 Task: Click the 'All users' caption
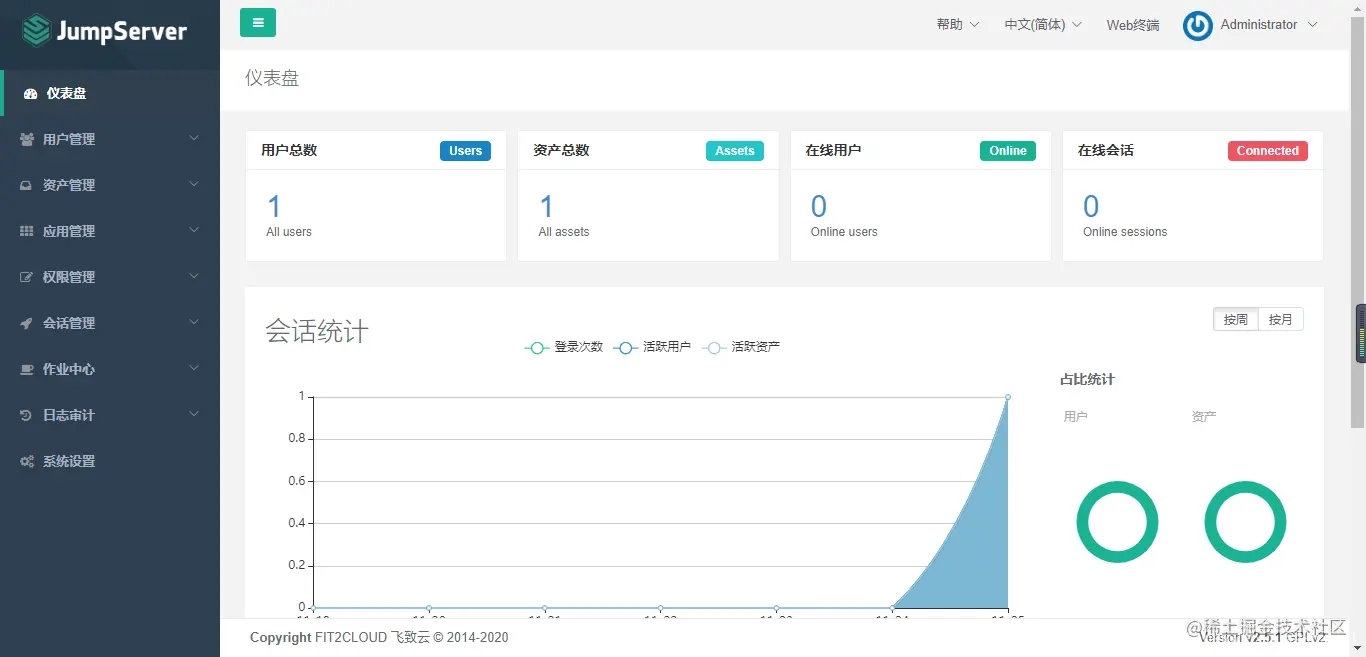[x=289, y=232]
